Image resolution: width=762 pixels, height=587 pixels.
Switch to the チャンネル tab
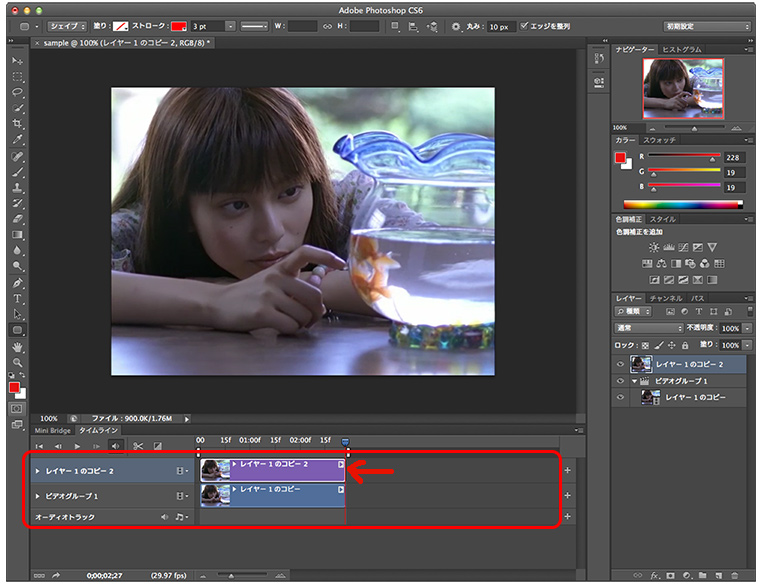(666, 298)
